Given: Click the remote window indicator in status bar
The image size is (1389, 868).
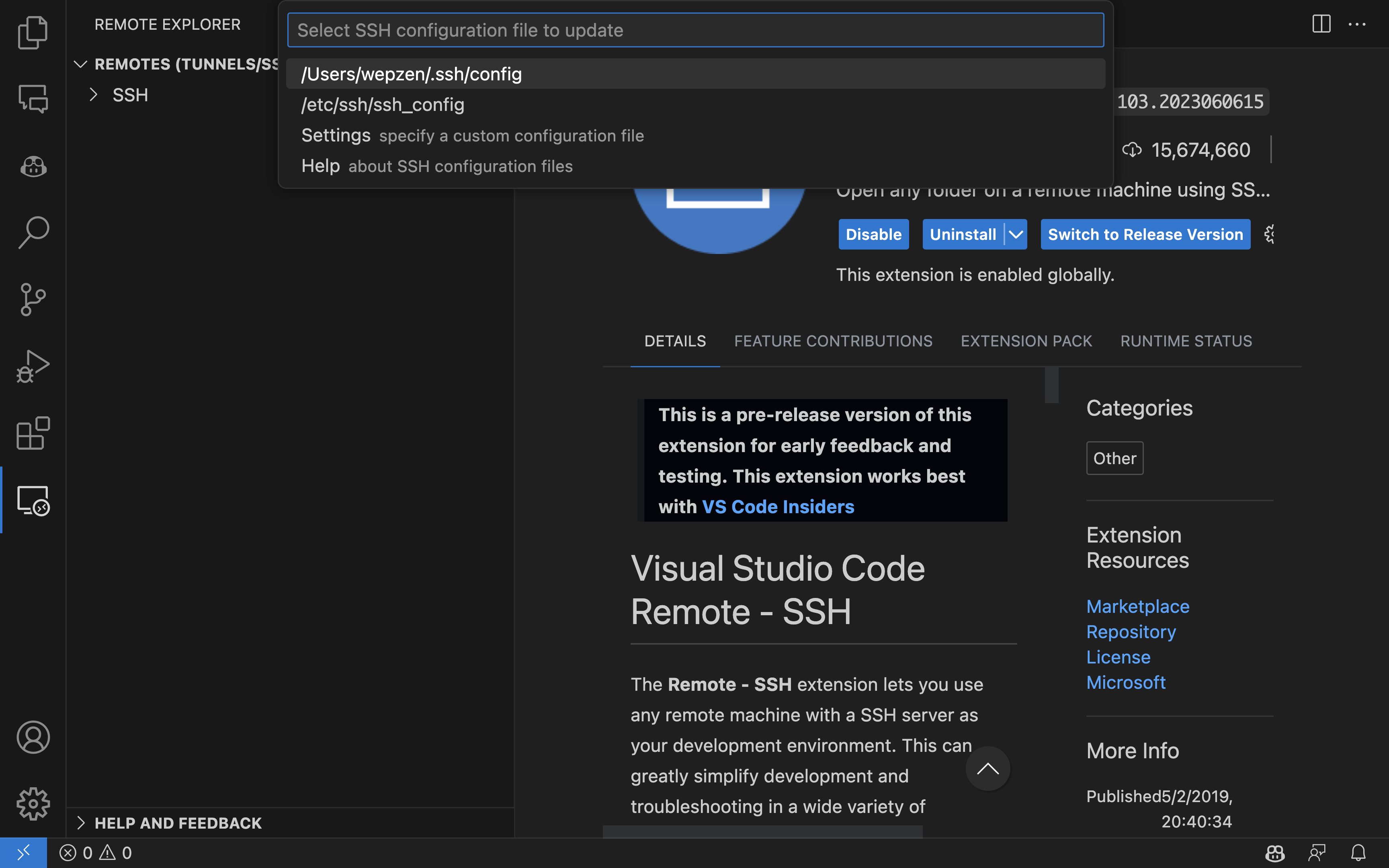Looking at the screenshot, I should (23, 853).
